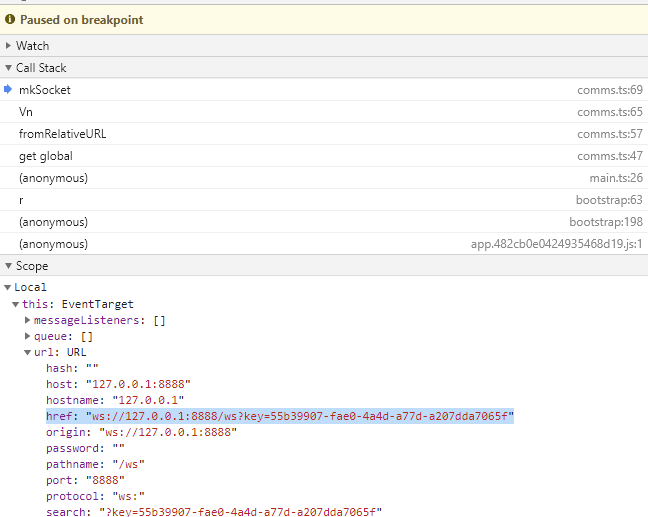This screenshot has height=517, width=648.
Task: Select the Vn call stack frame
Action: pos(324,112)
